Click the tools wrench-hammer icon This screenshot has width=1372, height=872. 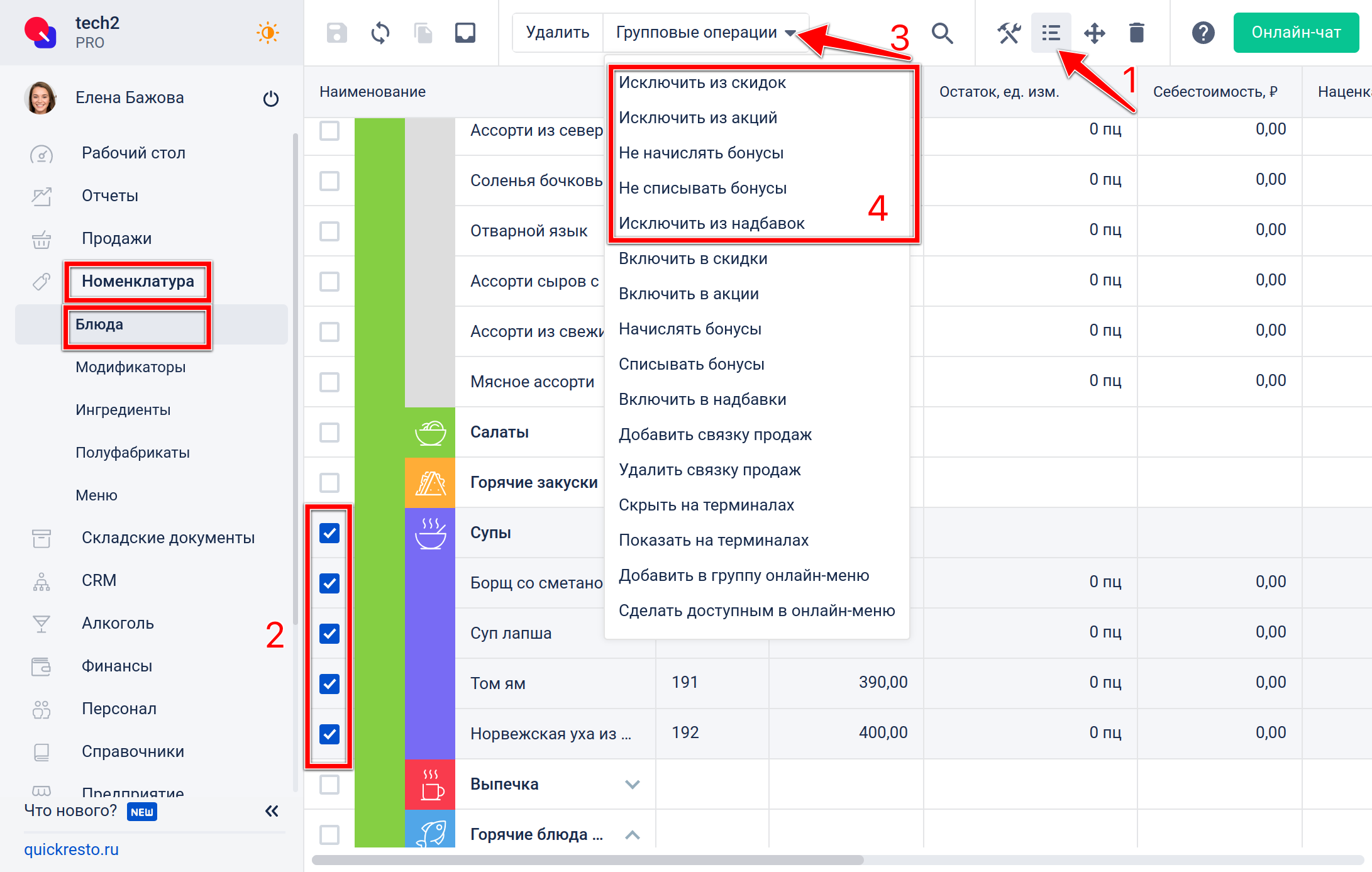pos(1009,33)
